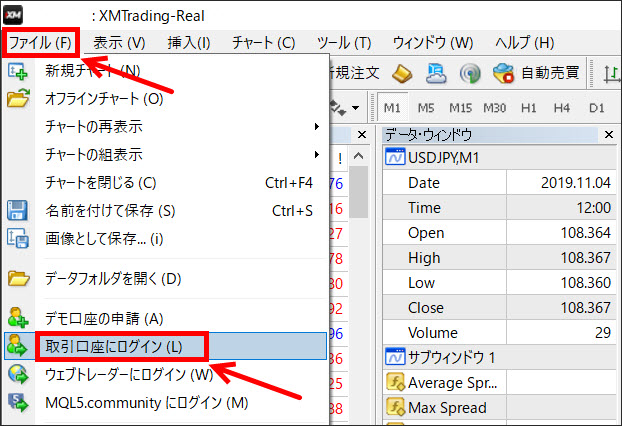Select the H4 timeframe
The width and height of the screenshot is (622, 426).
562,108
